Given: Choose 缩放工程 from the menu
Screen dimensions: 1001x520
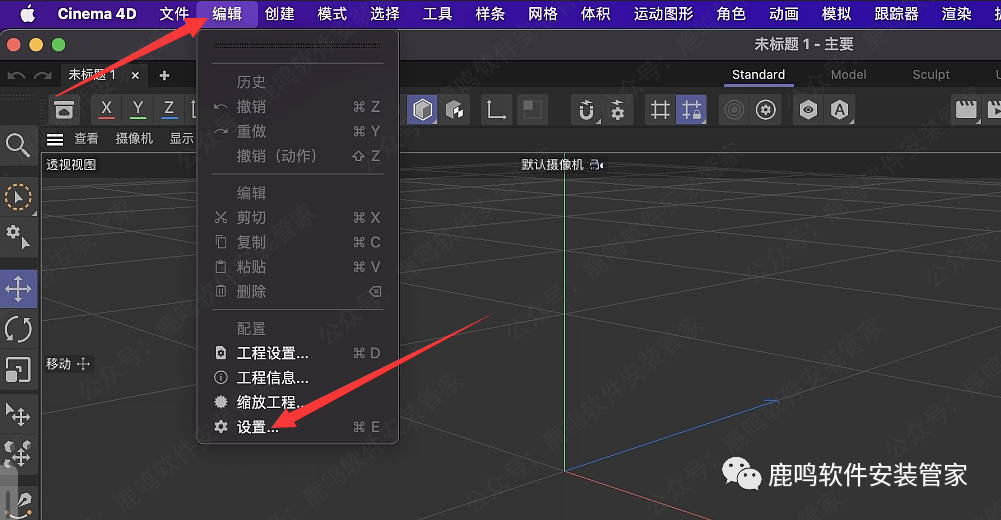Looking at the screenshot, I should [297, 403].
